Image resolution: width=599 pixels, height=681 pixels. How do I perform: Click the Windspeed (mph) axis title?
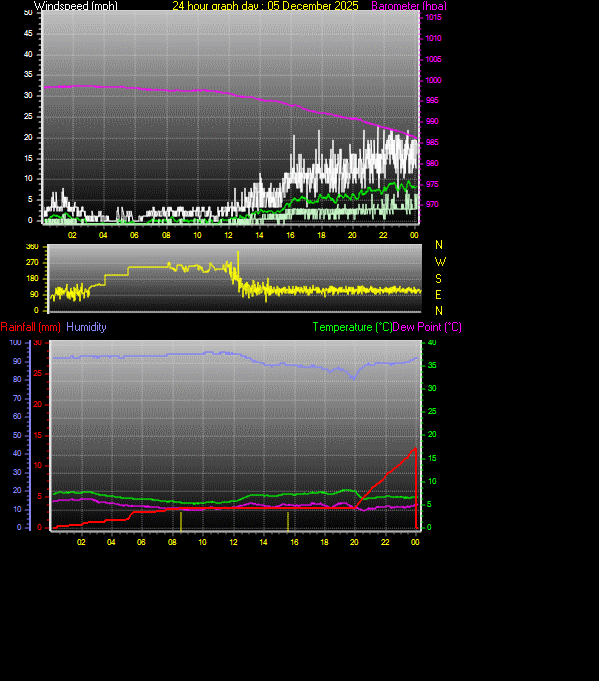76,6
